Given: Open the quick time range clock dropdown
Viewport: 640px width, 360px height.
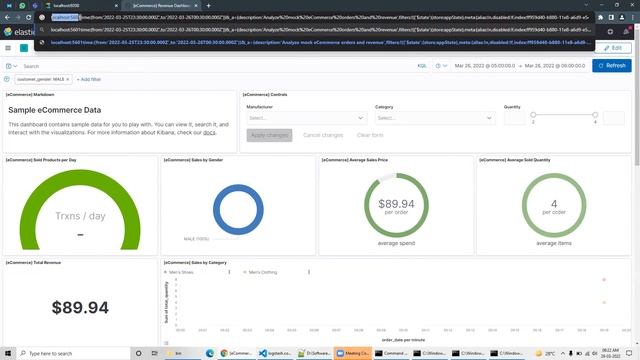Looking at the screenshot, I should point(441,66).
